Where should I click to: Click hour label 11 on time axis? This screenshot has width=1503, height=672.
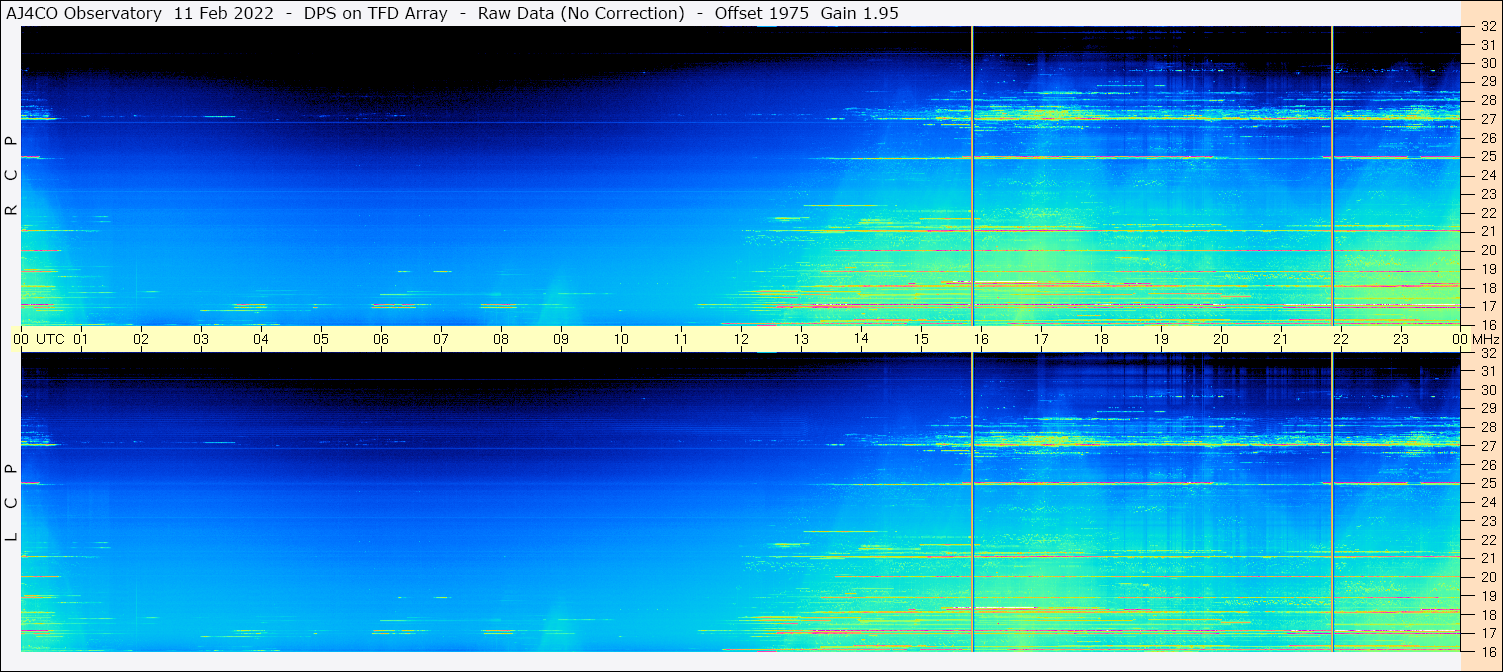click(x=681, y=339)
